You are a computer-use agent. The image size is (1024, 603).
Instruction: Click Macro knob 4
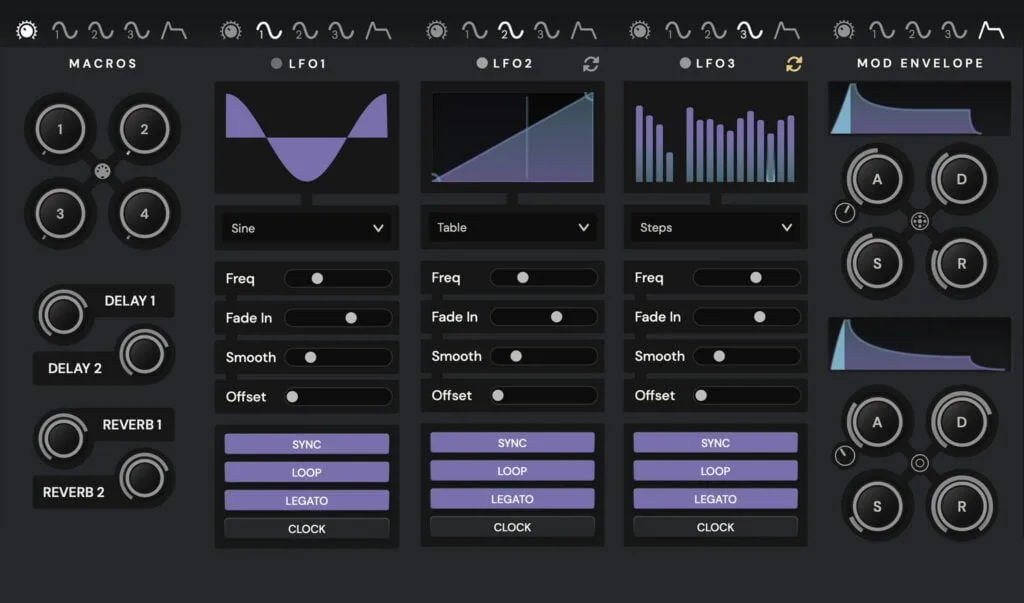click(x=144, y=214)
